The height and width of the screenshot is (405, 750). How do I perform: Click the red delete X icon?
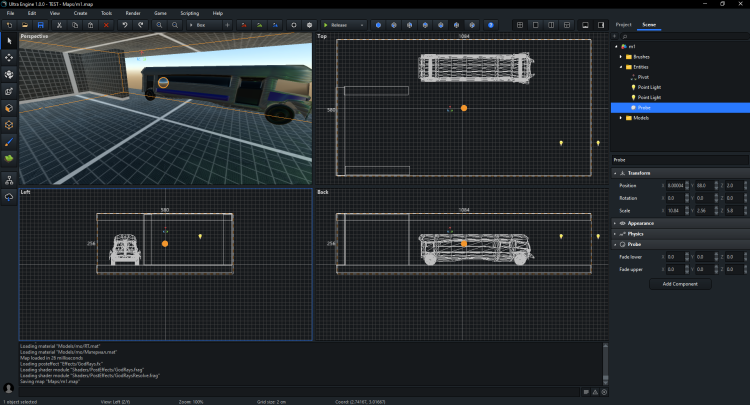[x=108, y=24]
